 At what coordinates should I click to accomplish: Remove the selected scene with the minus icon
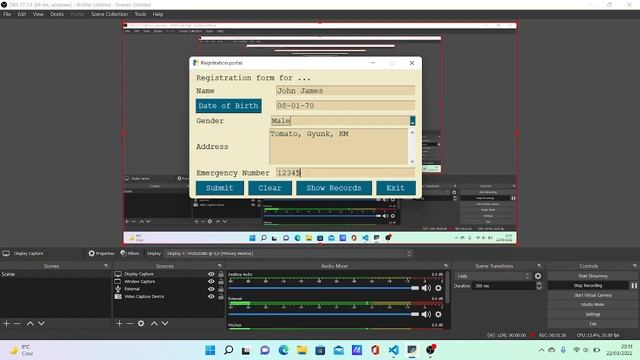17,323
